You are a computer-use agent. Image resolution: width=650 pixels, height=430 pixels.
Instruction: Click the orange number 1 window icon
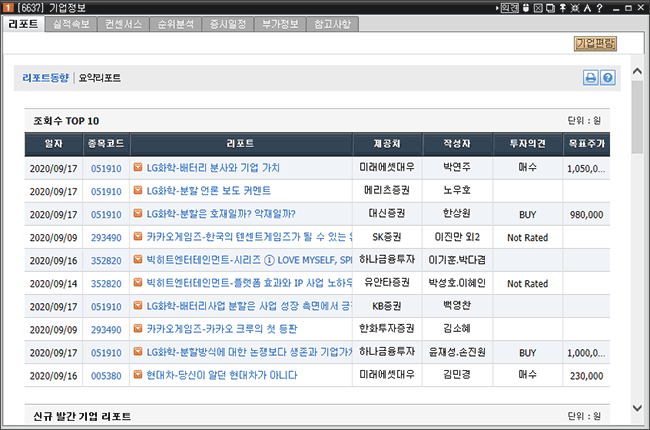[x=8, y=8]
